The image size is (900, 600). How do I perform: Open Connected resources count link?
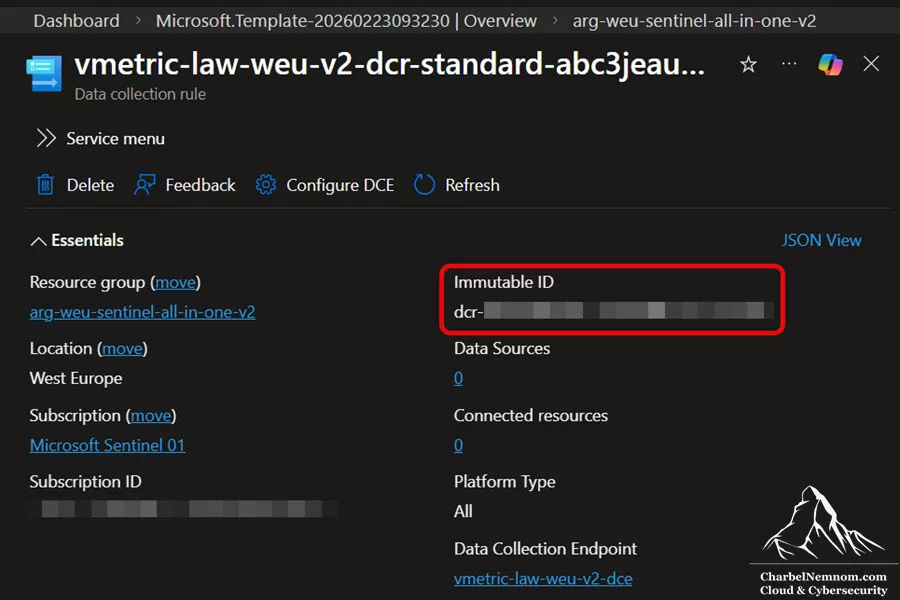tap(459, 445)
